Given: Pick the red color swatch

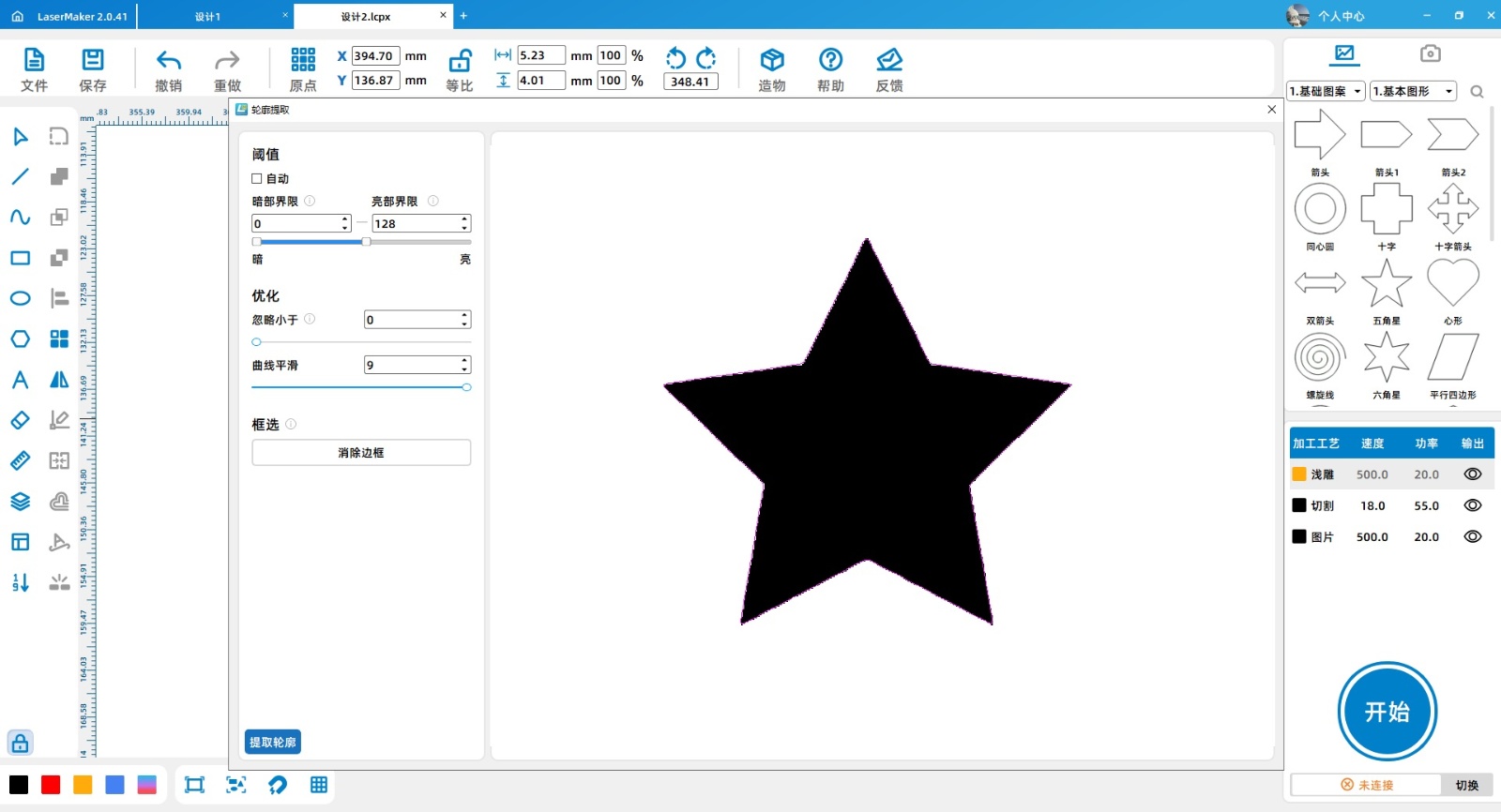Looking at the screenshot, I should 51,785.
